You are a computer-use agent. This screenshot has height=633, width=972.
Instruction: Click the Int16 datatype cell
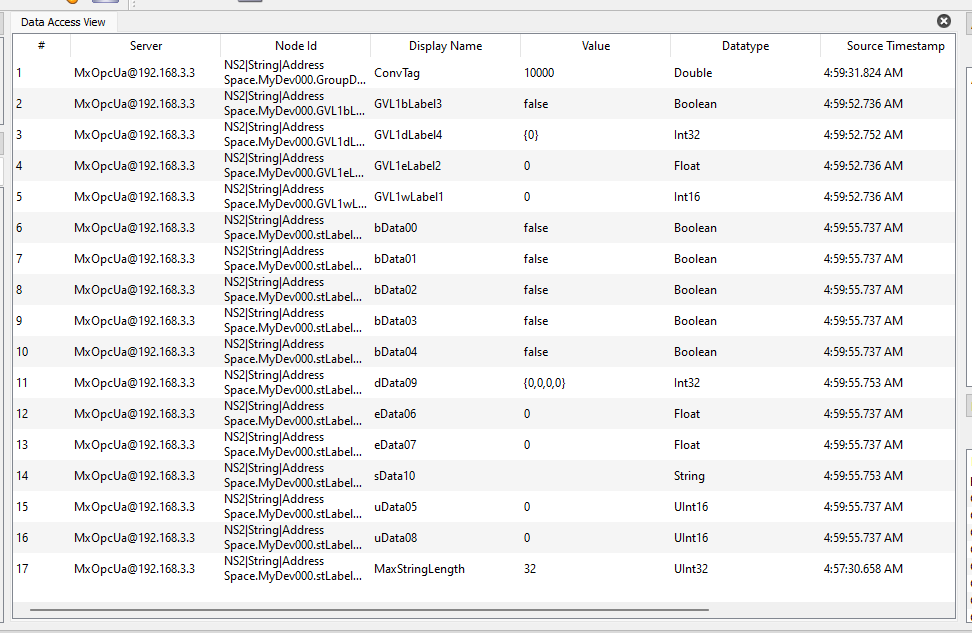tap(687, 197)
